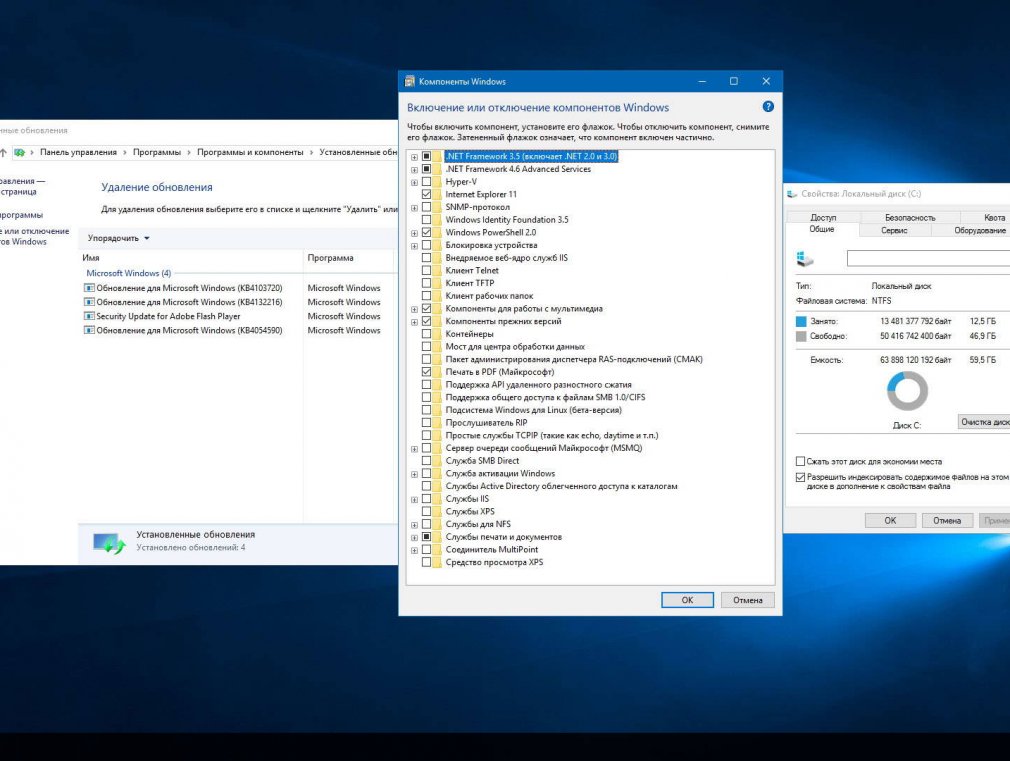Screen dimensions: 1010x761
Task: Toggle the Hyper-V checkbox
Action: [426, 182]
